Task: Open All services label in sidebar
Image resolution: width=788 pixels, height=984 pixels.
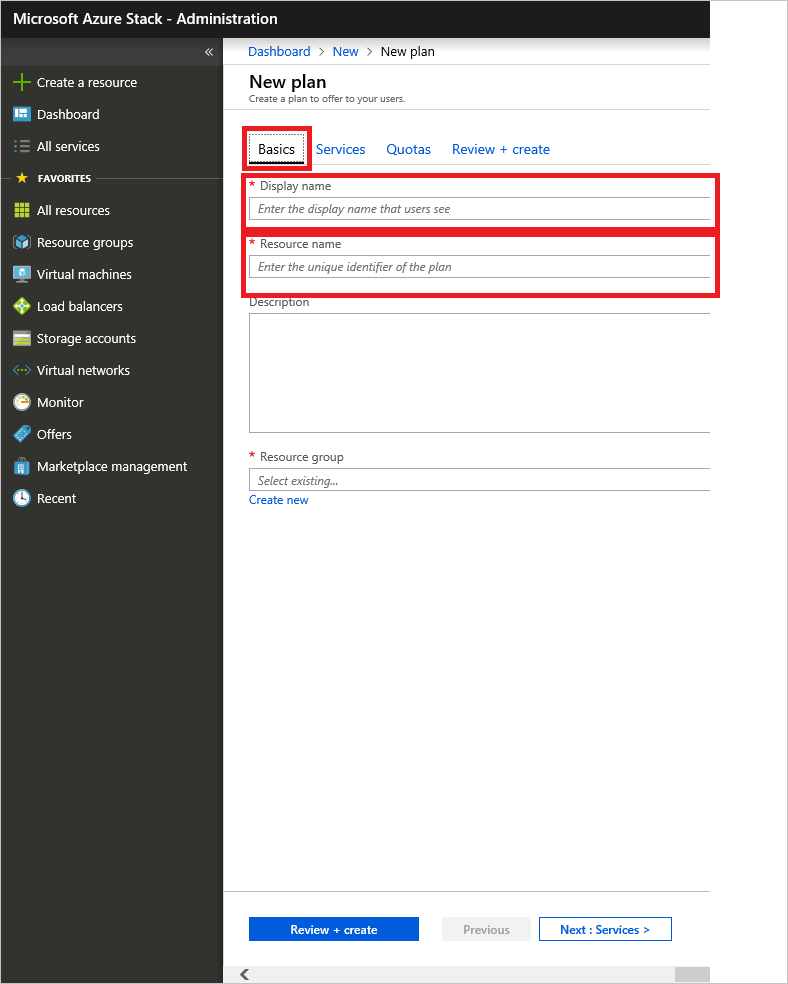Action: coord(68,146)
